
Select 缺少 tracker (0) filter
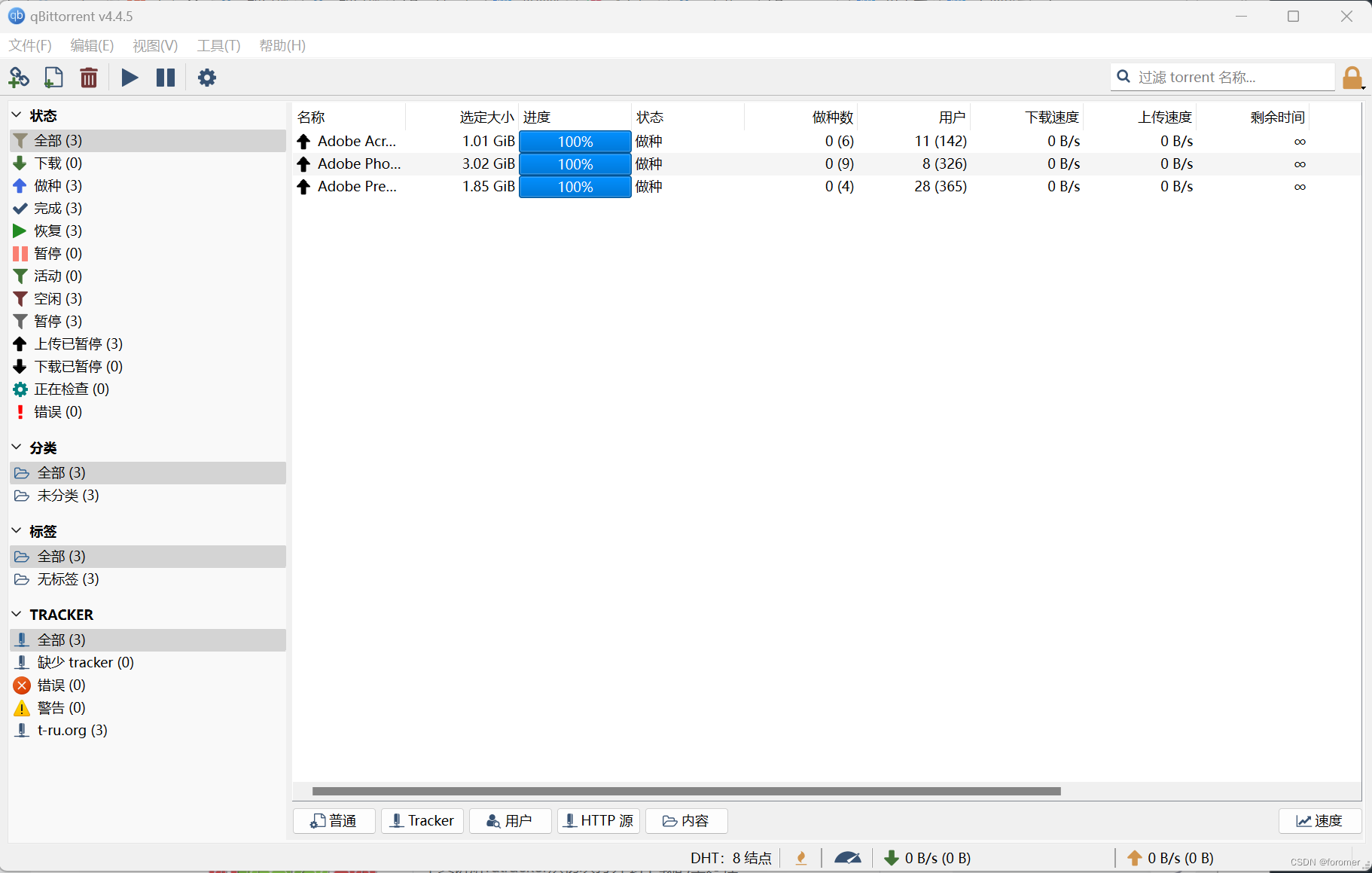pos(148,663)
